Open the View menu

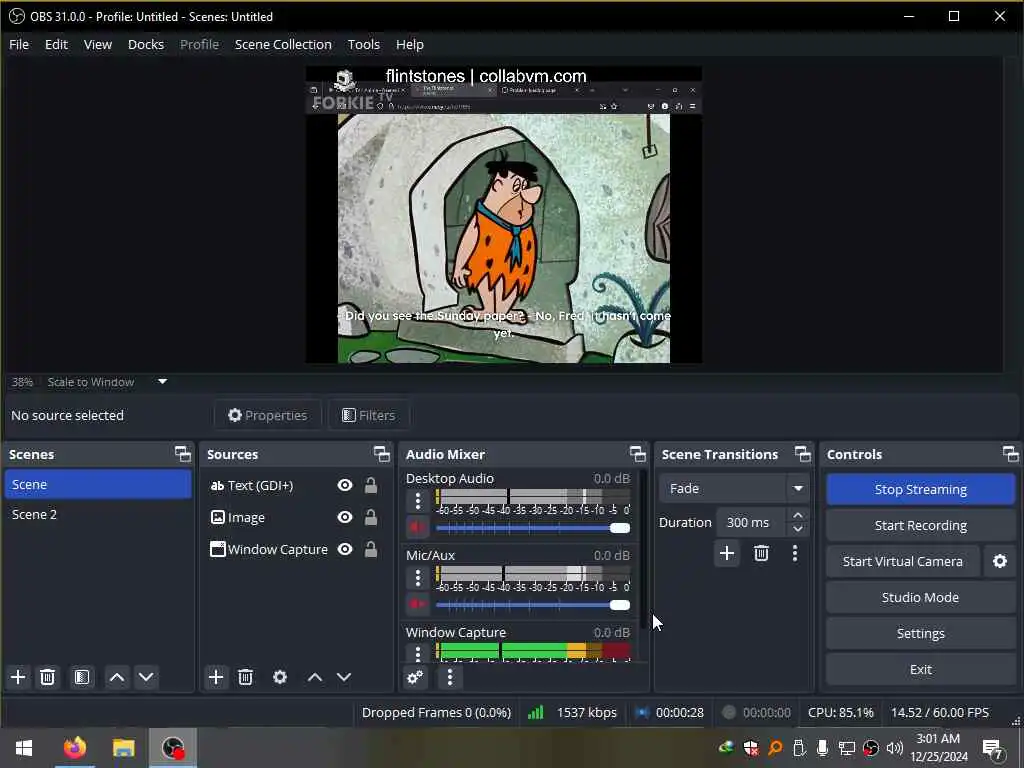click(x=98, y=44)
